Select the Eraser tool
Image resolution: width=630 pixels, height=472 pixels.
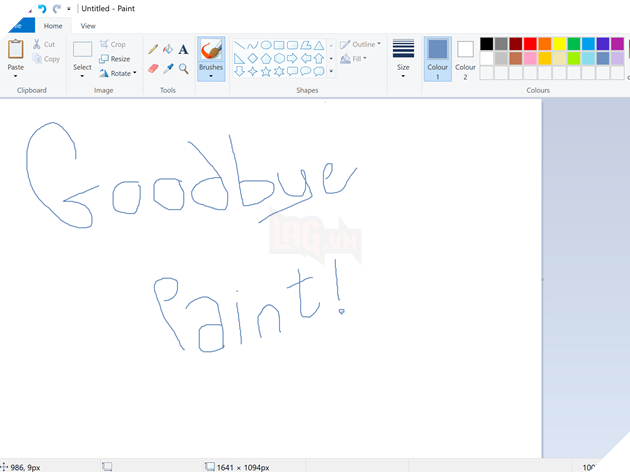tap(153, 69)
